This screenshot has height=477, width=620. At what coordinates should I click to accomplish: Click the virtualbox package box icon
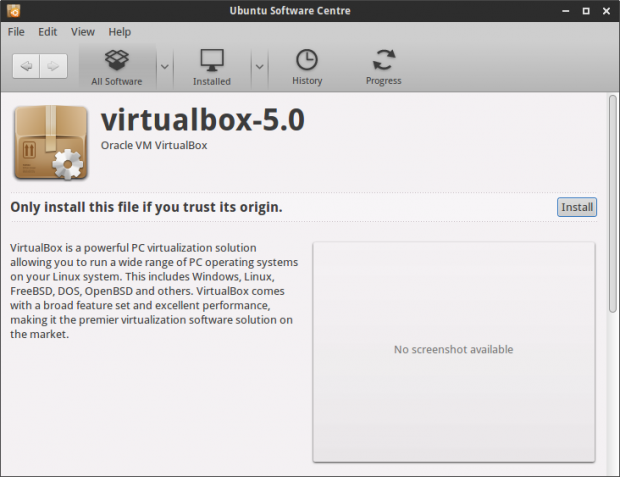(x=51, y=143)
